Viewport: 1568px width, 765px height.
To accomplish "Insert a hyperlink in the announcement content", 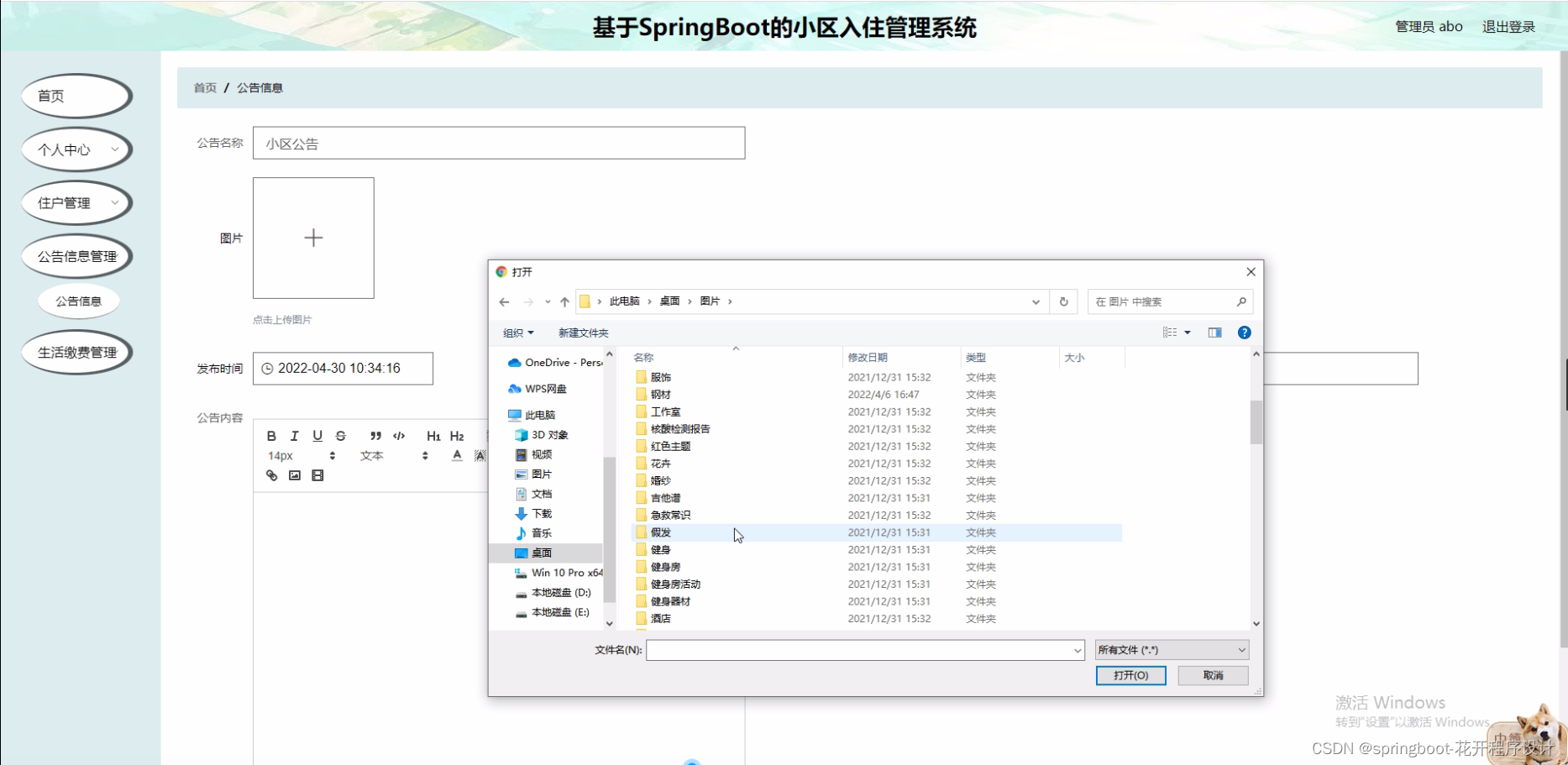I will pos(270,474).
